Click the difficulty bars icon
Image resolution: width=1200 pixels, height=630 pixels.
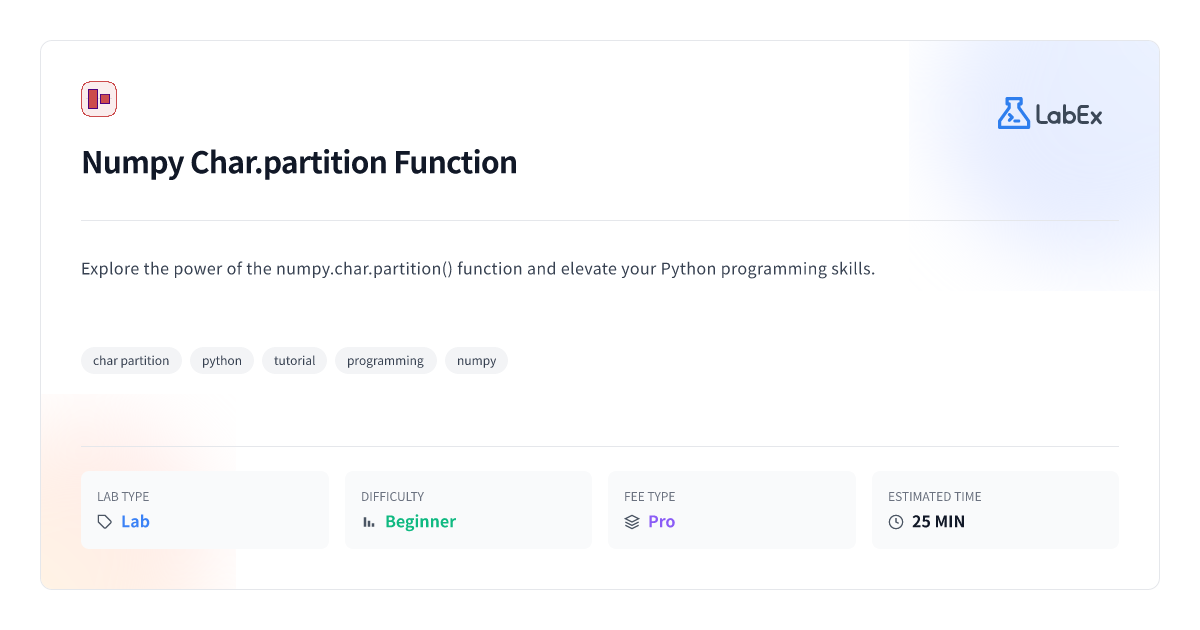[x=369, y=522]
